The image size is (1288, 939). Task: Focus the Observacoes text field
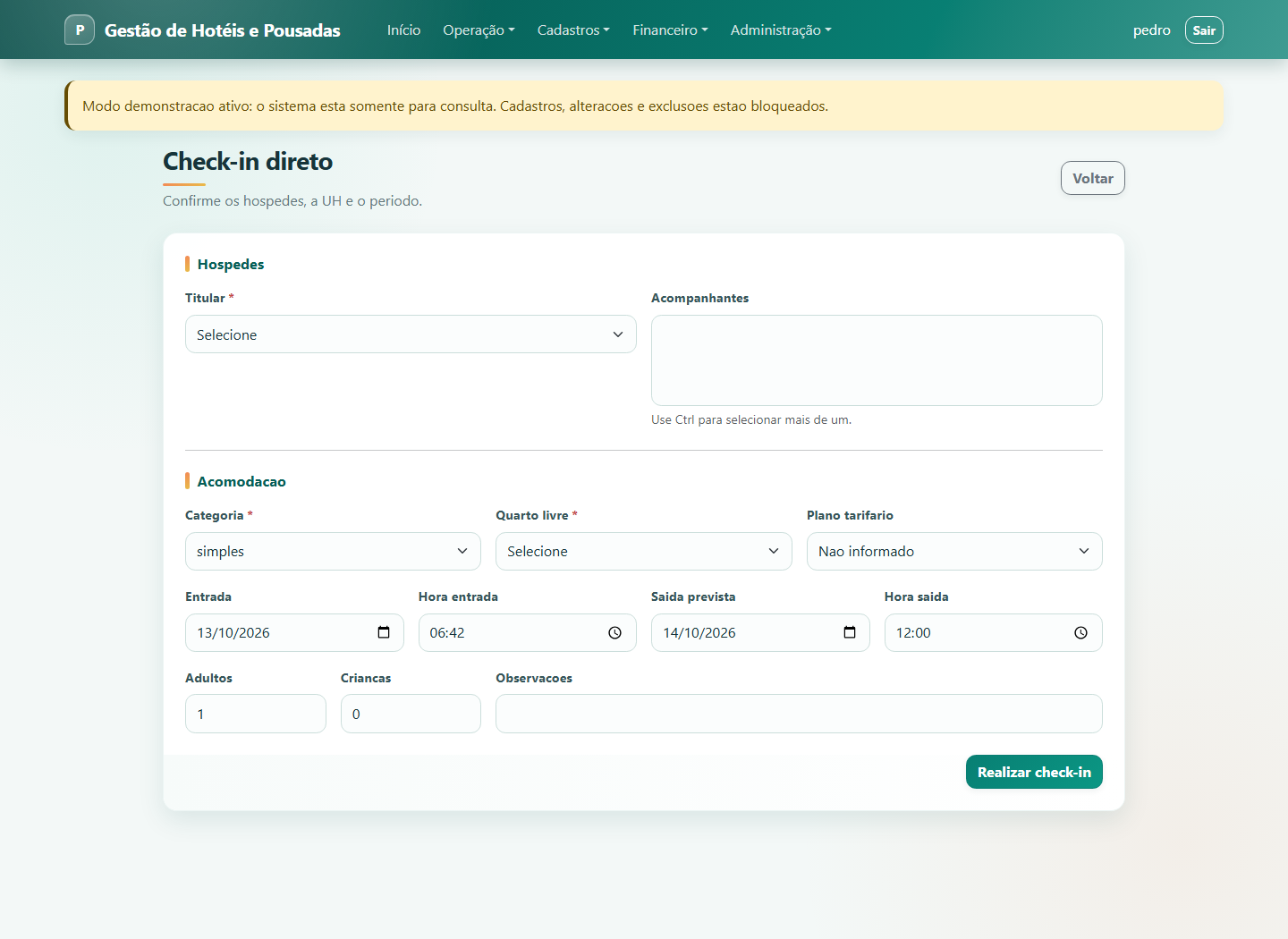click(x=799, y=714)
